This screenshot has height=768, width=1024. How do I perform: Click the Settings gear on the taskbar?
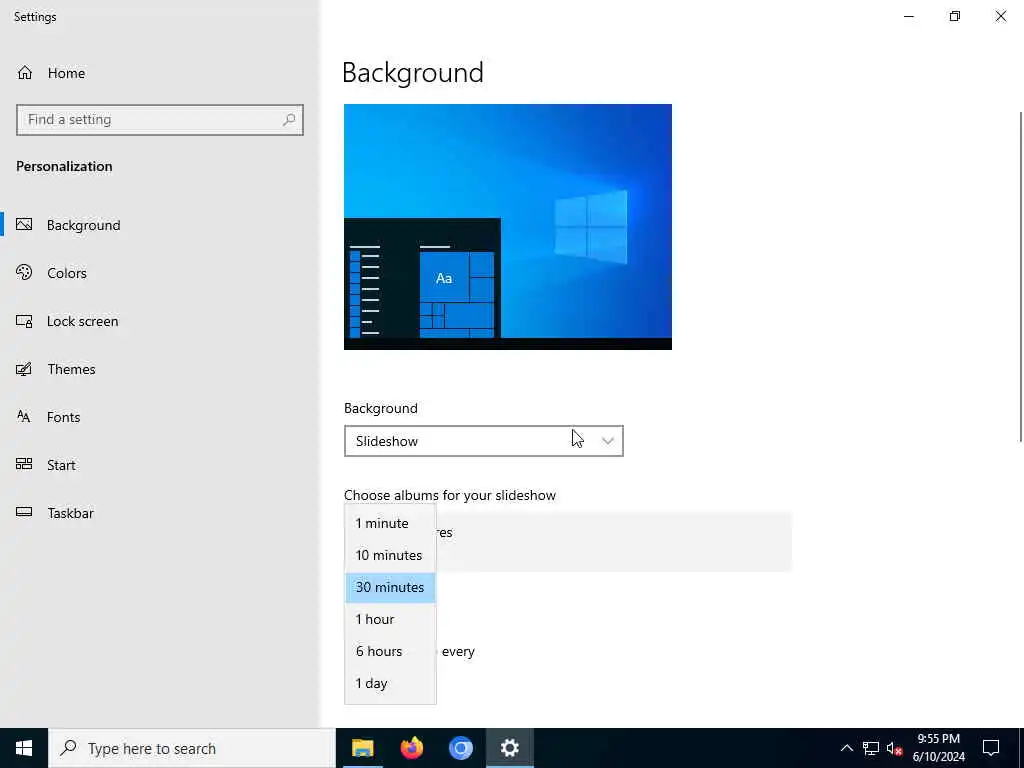(x=509, y=748)
